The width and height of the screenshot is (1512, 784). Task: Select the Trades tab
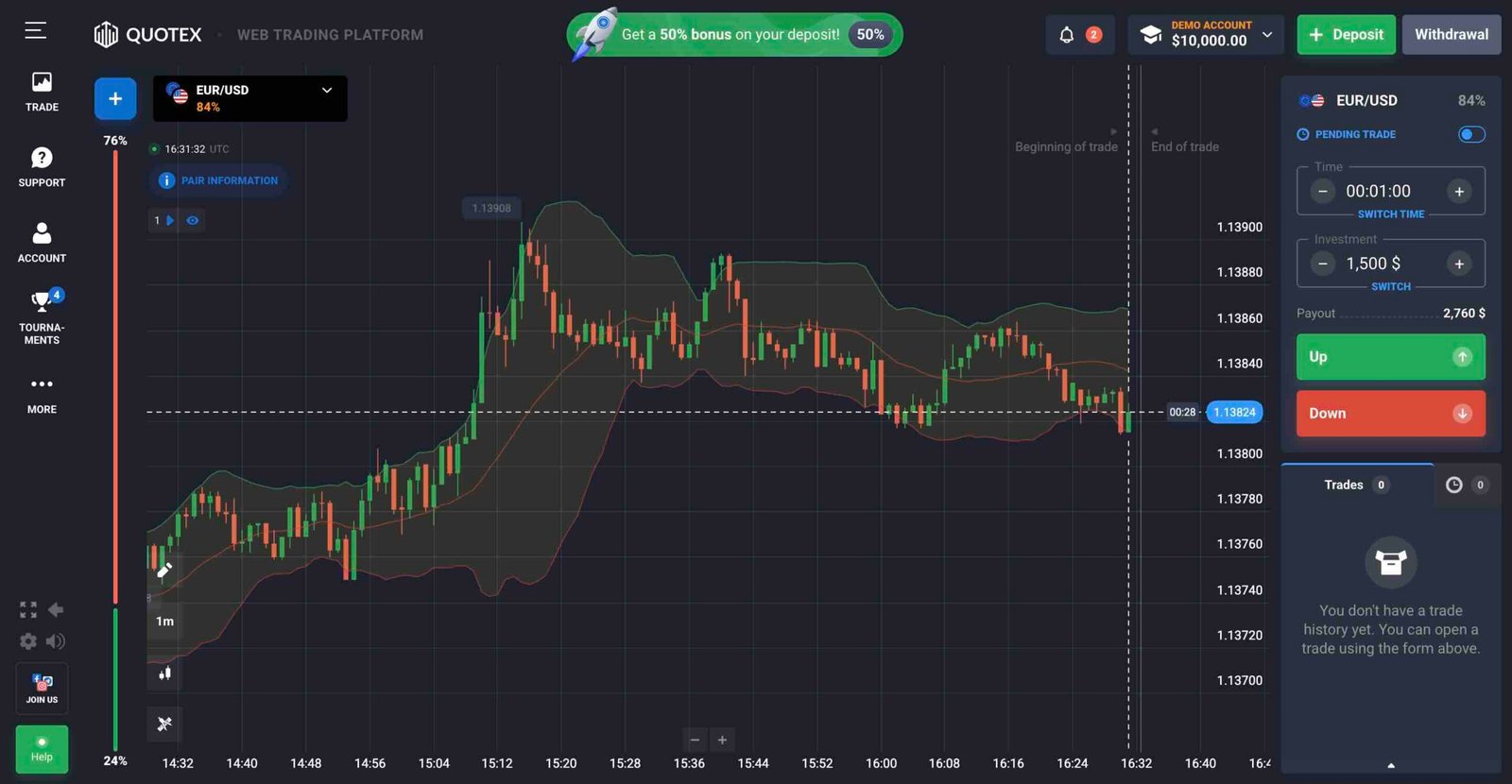tap(1357, 486)
